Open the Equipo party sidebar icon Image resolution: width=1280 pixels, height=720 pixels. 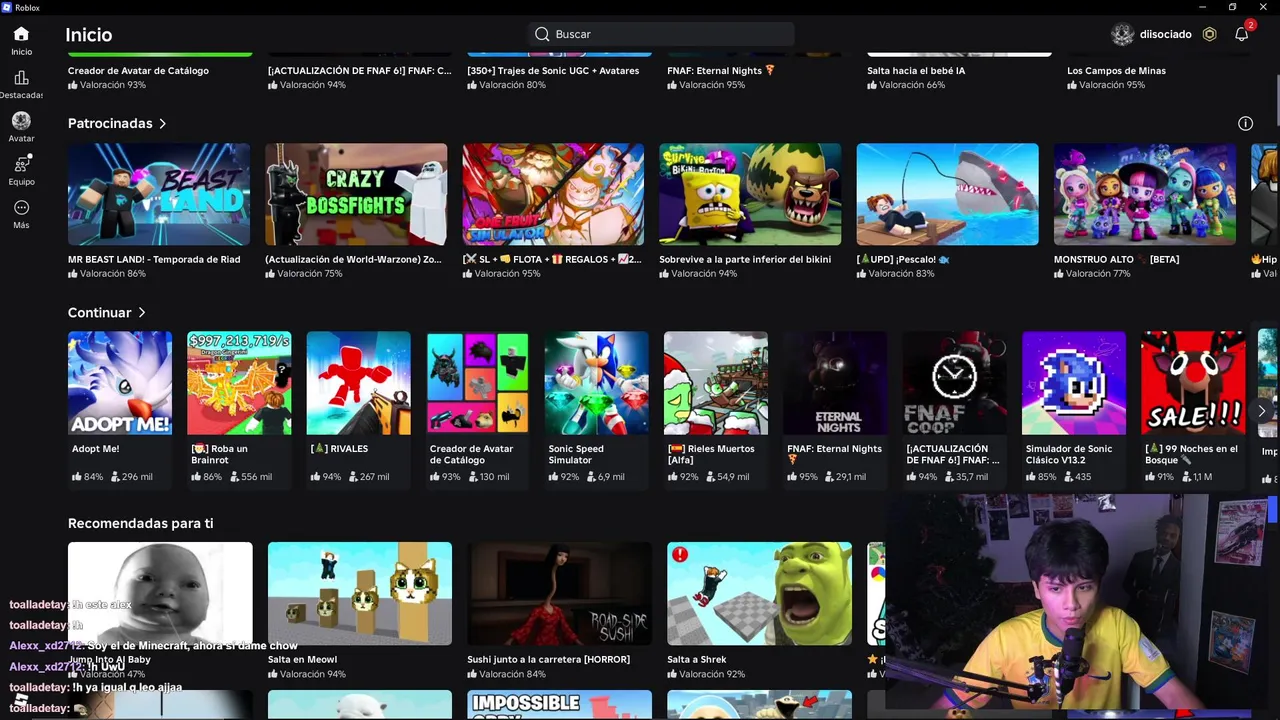point(21,165)
